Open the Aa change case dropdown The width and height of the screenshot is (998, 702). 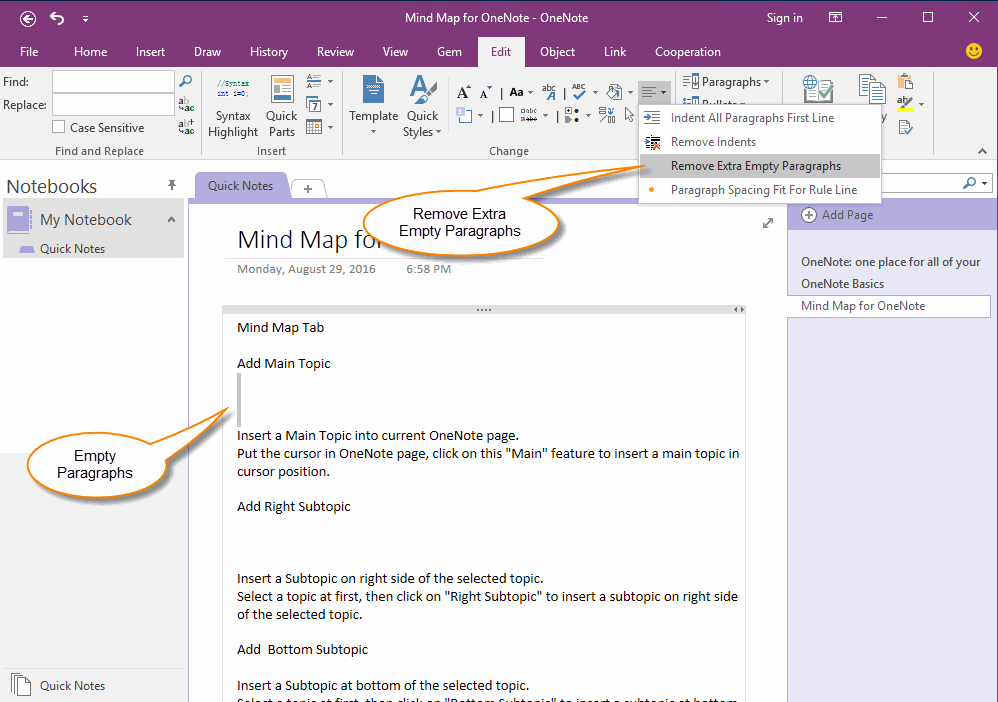pyautogui.click(x=521, y=92)
